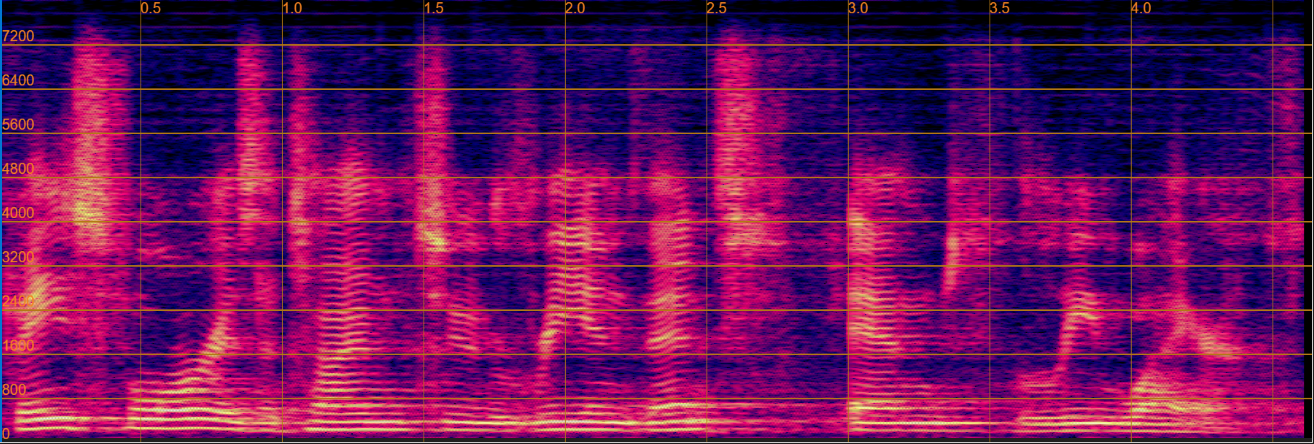Click the 2400 Hz frequency axis label
This screenshot has width=1314, height=444.
pyautogui.click(x=18, y=301)
